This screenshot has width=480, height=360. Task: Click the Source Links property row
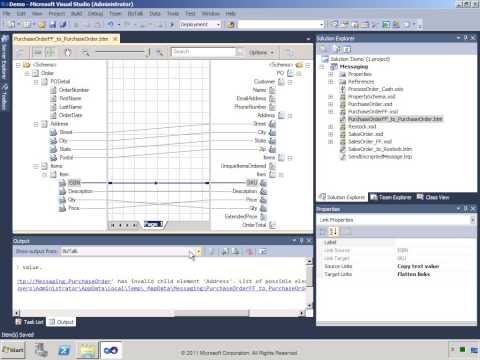tap(396, 266)
